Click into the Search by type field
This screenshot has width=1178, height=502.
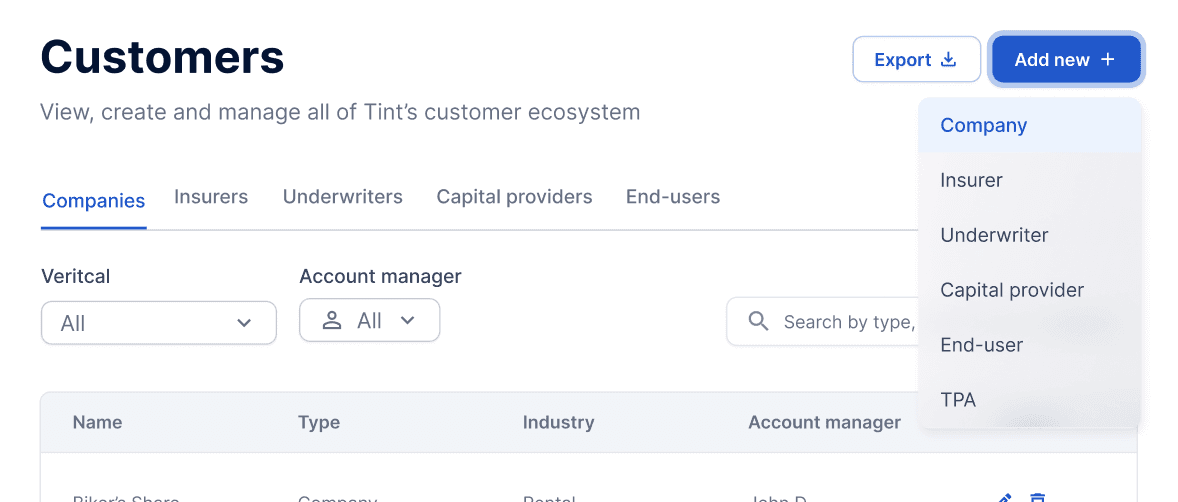point(823,322)
